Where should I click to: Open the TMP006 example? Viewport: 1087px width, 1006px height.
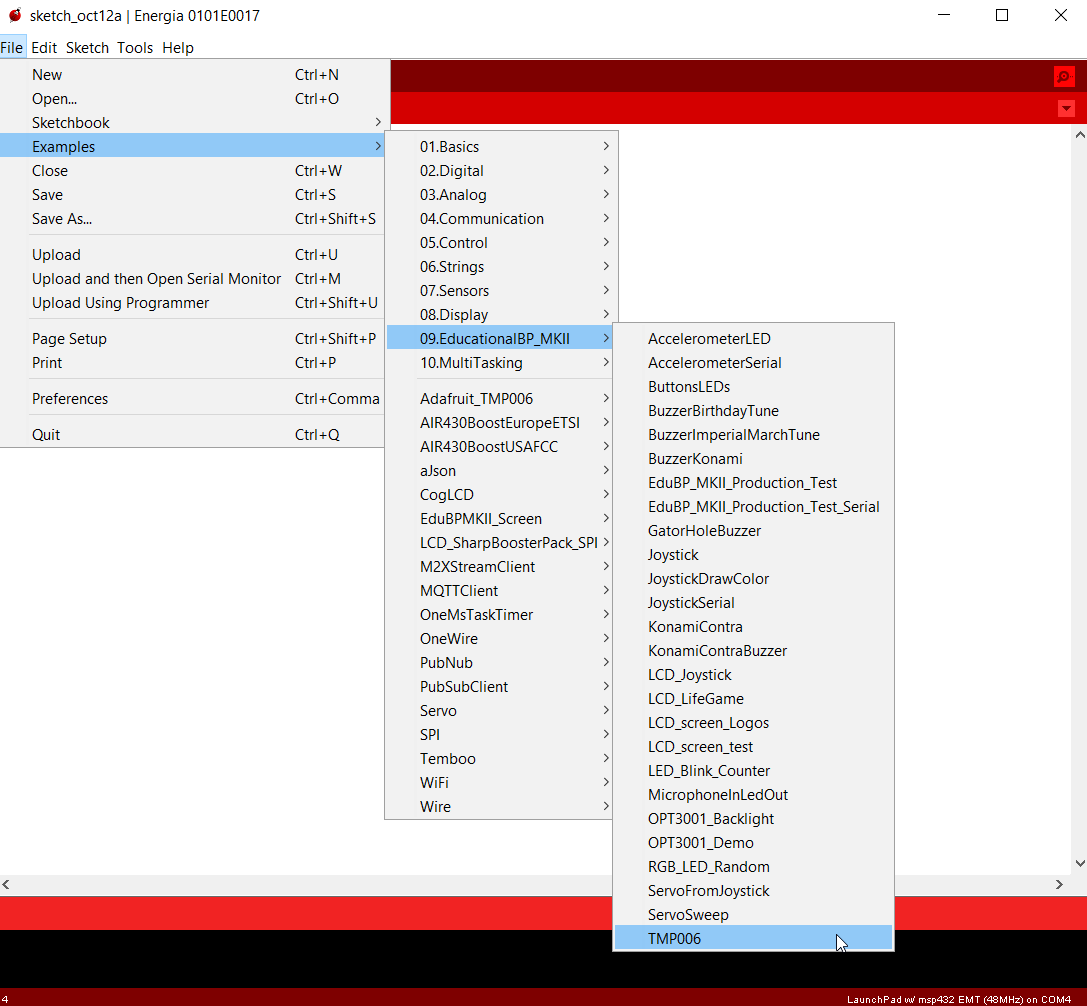[754, 939]
